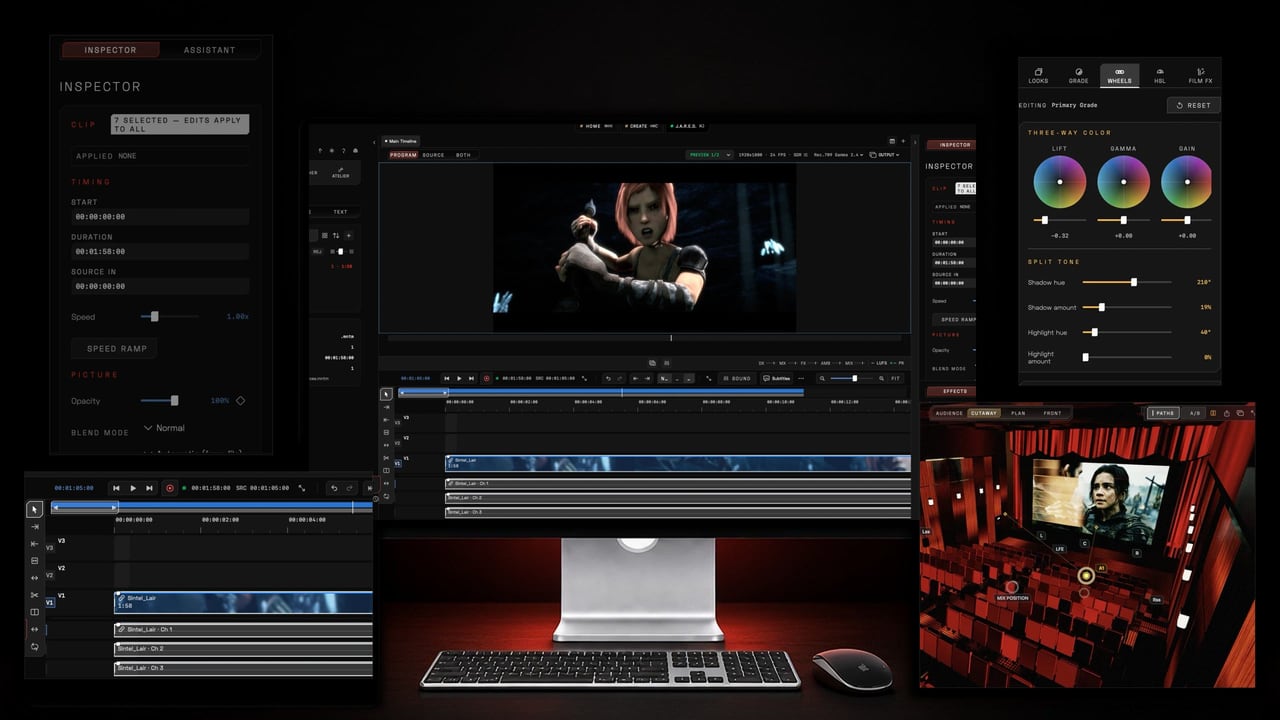Toggle the V2 track target in enlarged timeline panel
The image size is (1280, 720).
[50, 575]
